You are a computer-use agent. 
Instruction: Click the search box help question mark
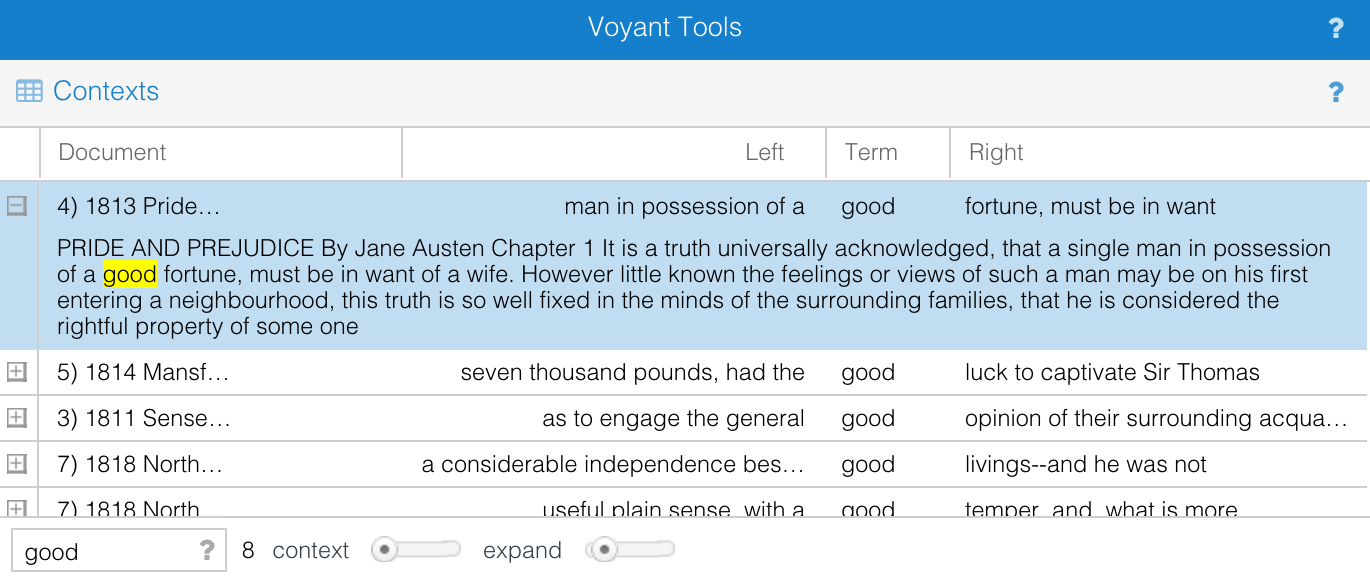click(x=207, y=550)
